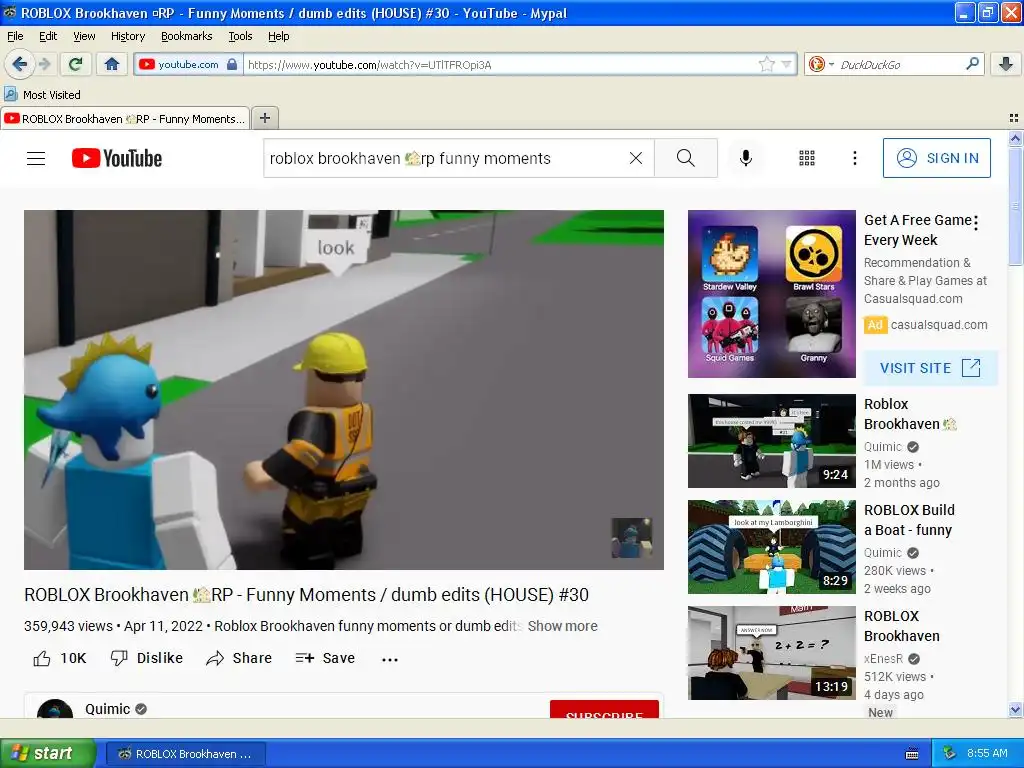Open the Bookmarks menu
The image size is (1024, 768).
click(186, 37)
